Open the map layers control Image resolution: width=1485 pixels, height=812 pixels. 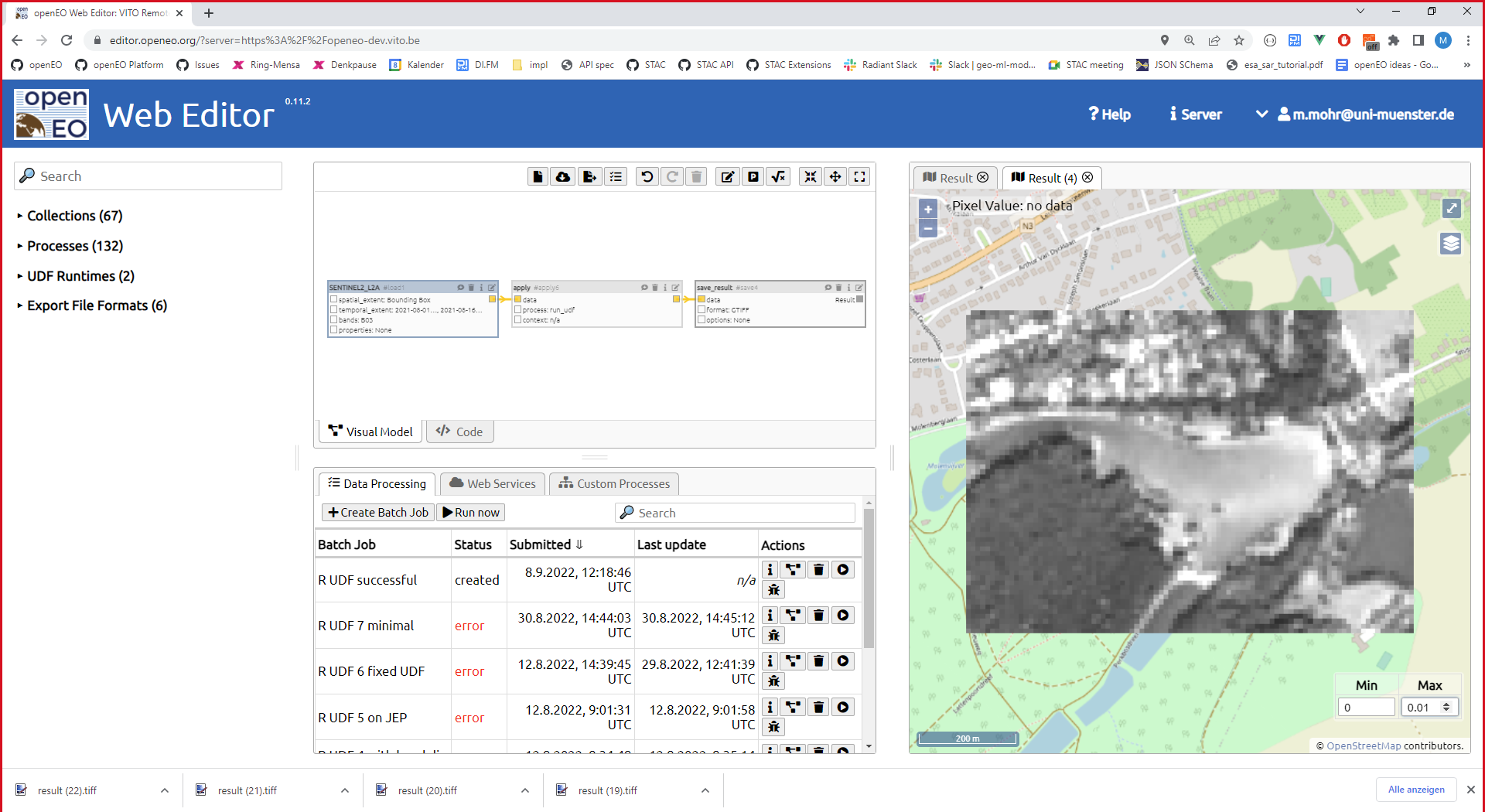[x=1452, y=244]
